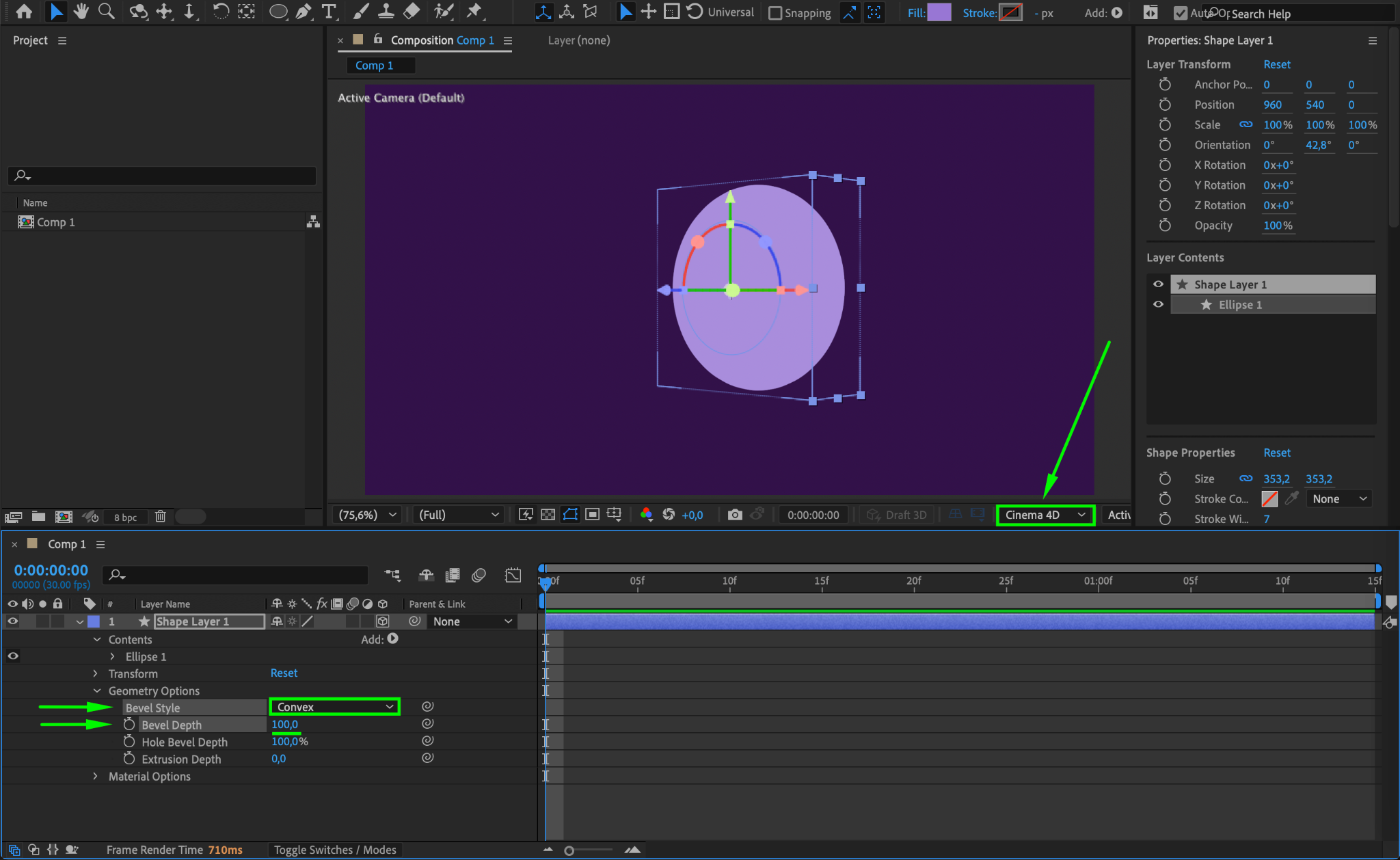Toggle Shape Layer 1 visibility in timeline
The height and width of the screenshot is (860, 1400).
[13, 621]
